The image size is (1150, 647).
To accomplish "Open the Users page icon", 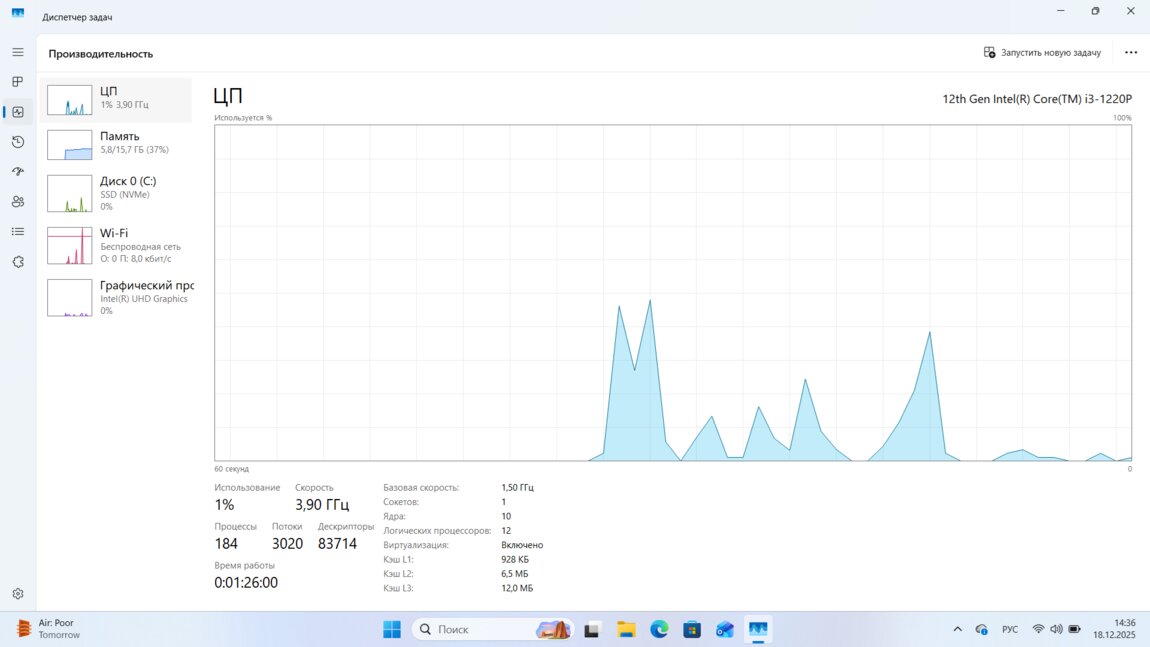I will (x=18, y=202).
